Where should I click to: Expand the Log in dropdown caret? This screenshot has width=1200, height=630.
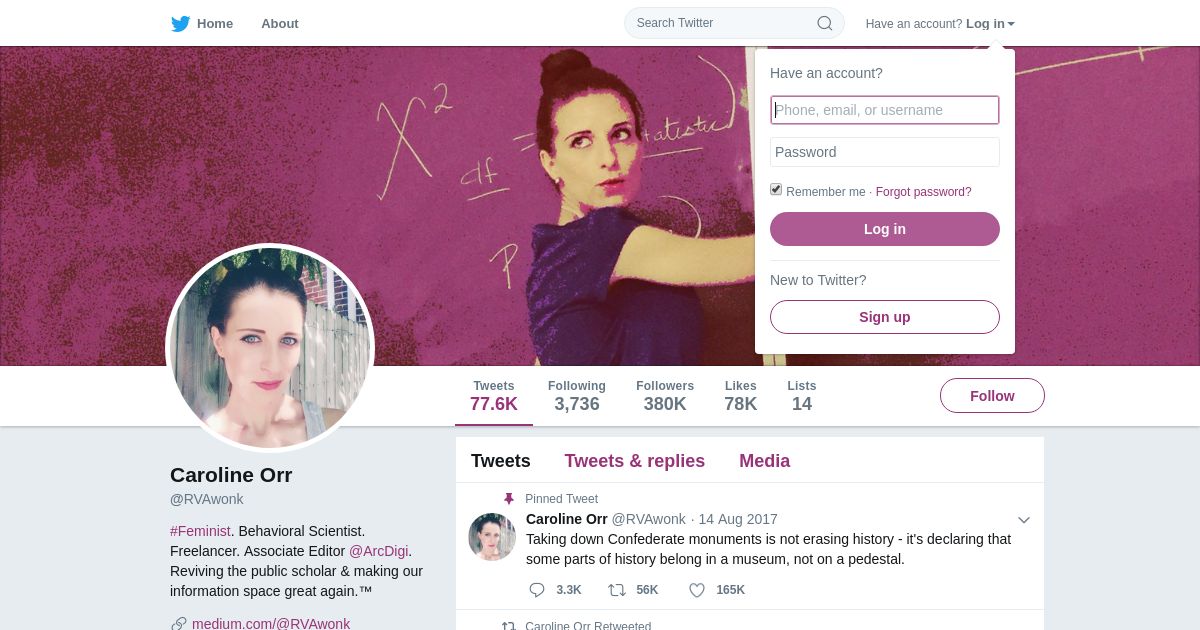coord(1011,24)
